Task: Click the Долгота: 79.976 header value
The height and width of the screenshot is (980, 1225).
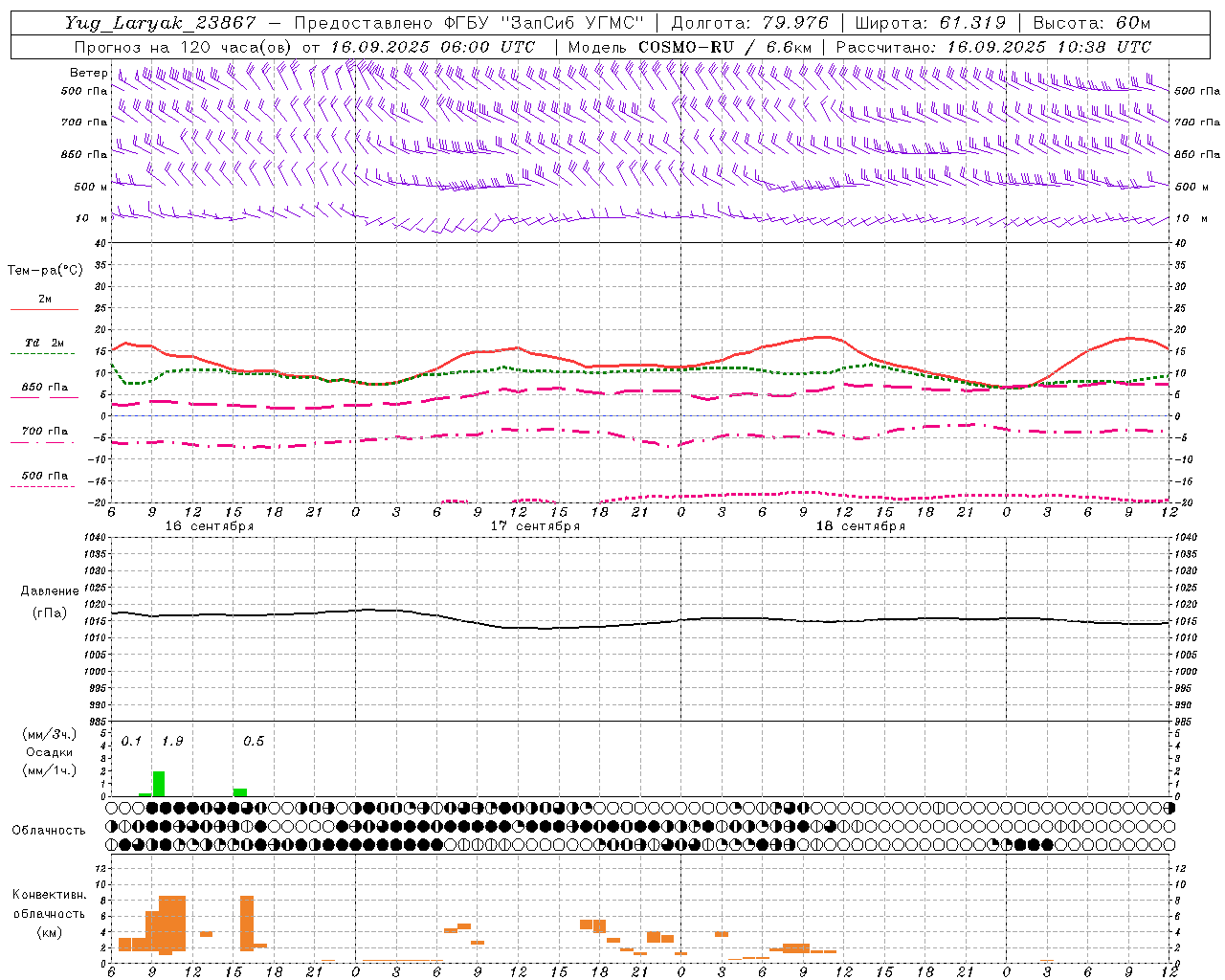Action: pos(750,23)
